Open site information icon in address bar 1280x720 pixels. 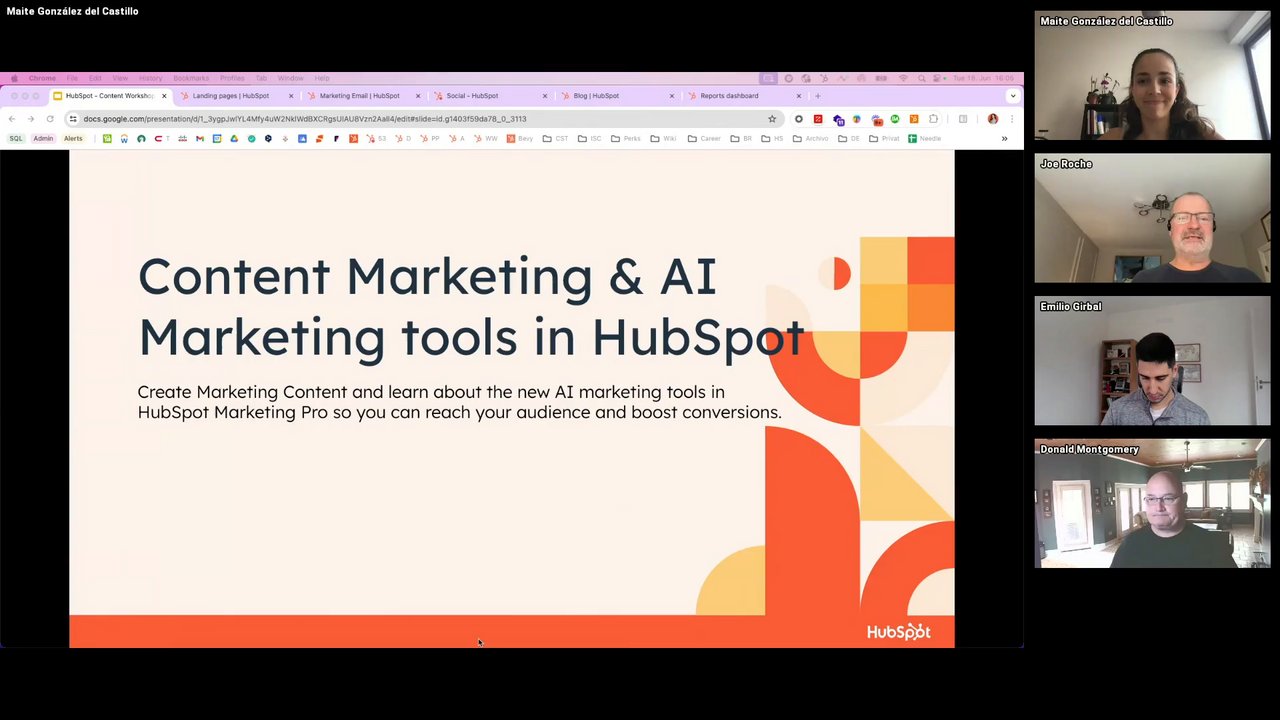[73, 119]
